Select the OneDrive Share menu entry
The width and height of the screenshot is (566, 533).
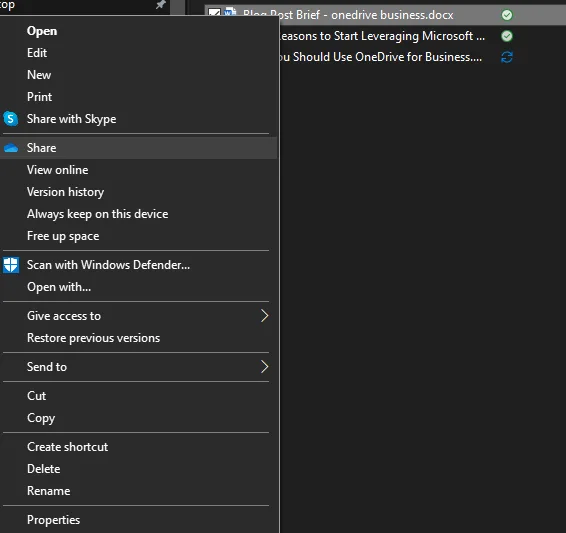pos(139,148)
